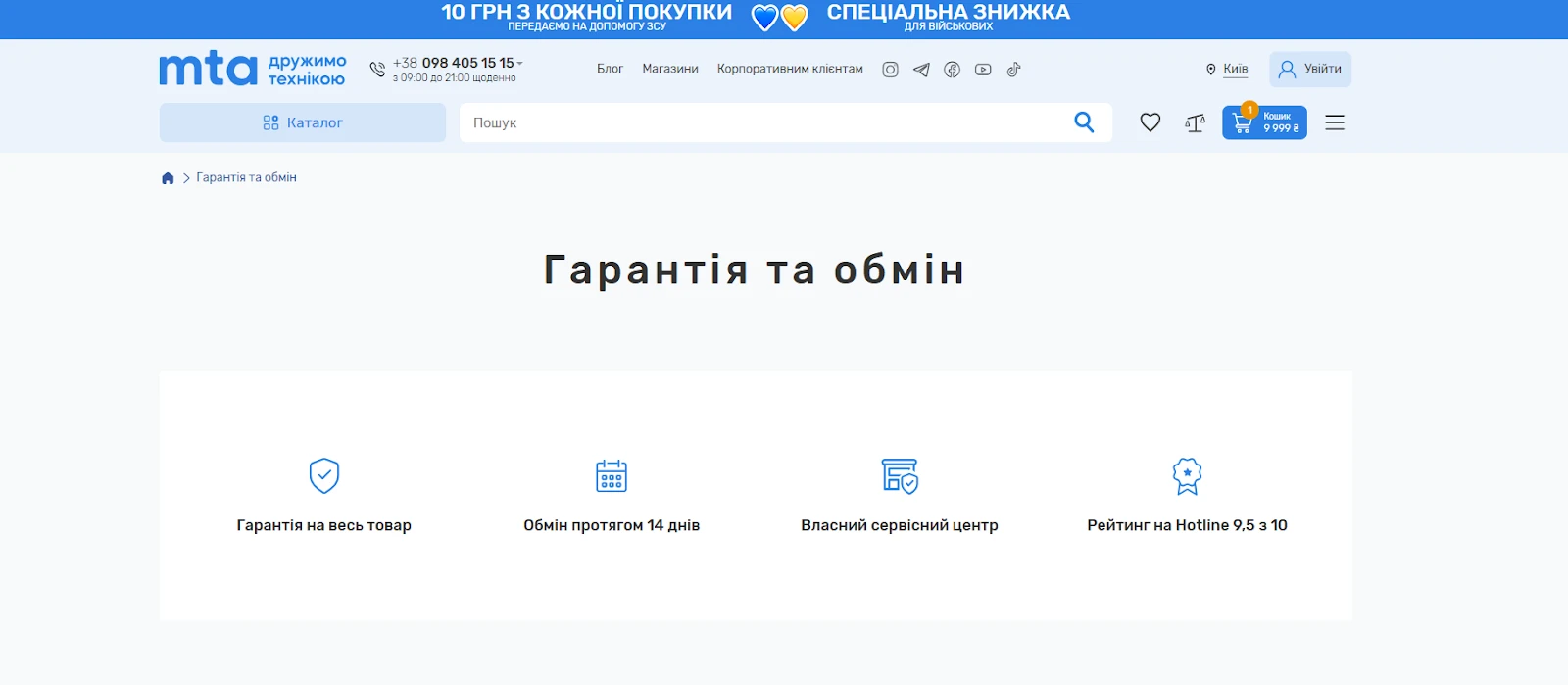Open the Instagram social link icon
This screenshot has height=685, width=1568.
pos(890,70)
